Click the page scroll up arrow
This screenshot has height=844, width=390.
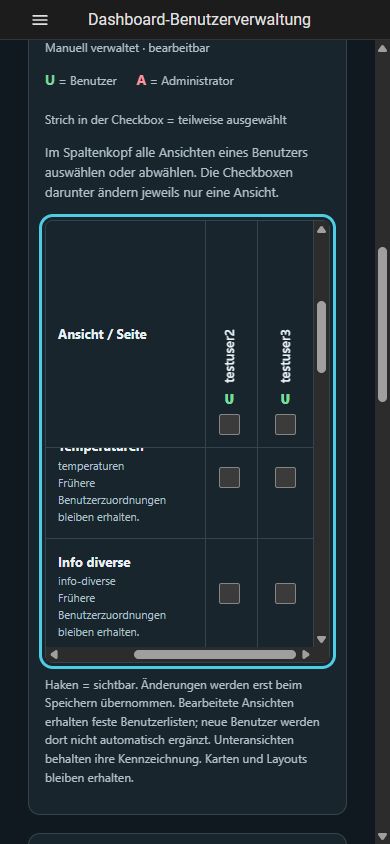click(382, 48)
